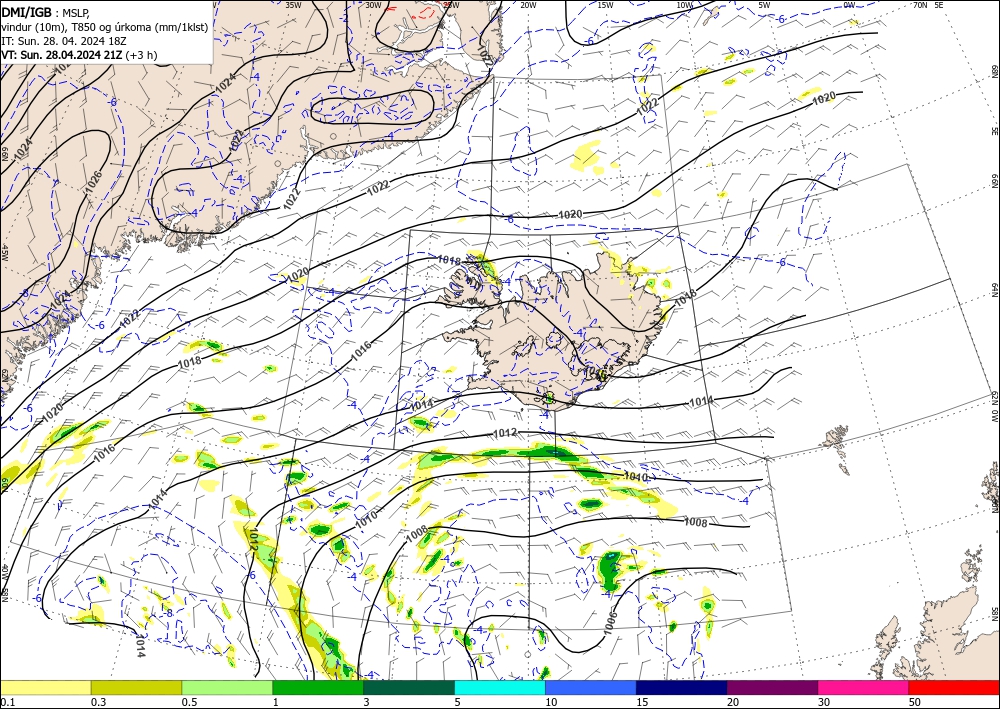This screenshot has width=1000, height=709.
Task: Click the yellow 0.1–0.3 legend swatch
Action: (45, 687)
